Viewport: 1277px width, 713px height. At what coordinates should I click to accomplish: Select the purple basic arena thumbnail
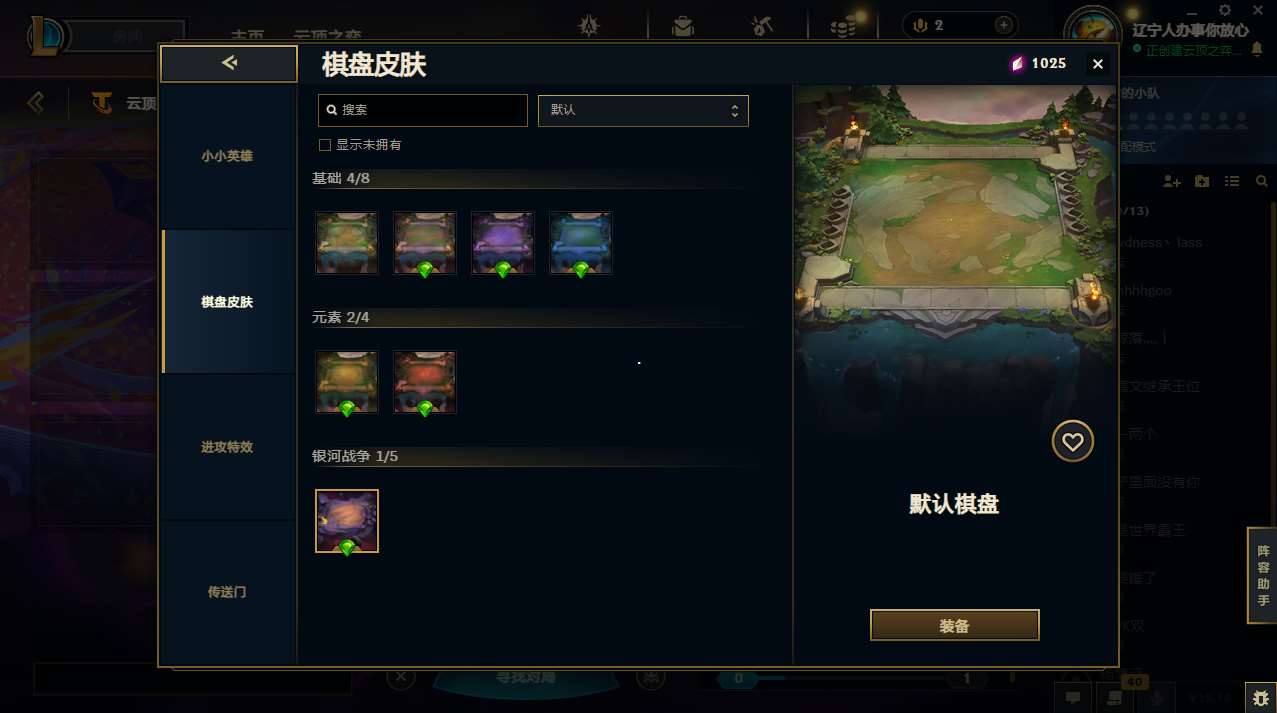[503, 243]
